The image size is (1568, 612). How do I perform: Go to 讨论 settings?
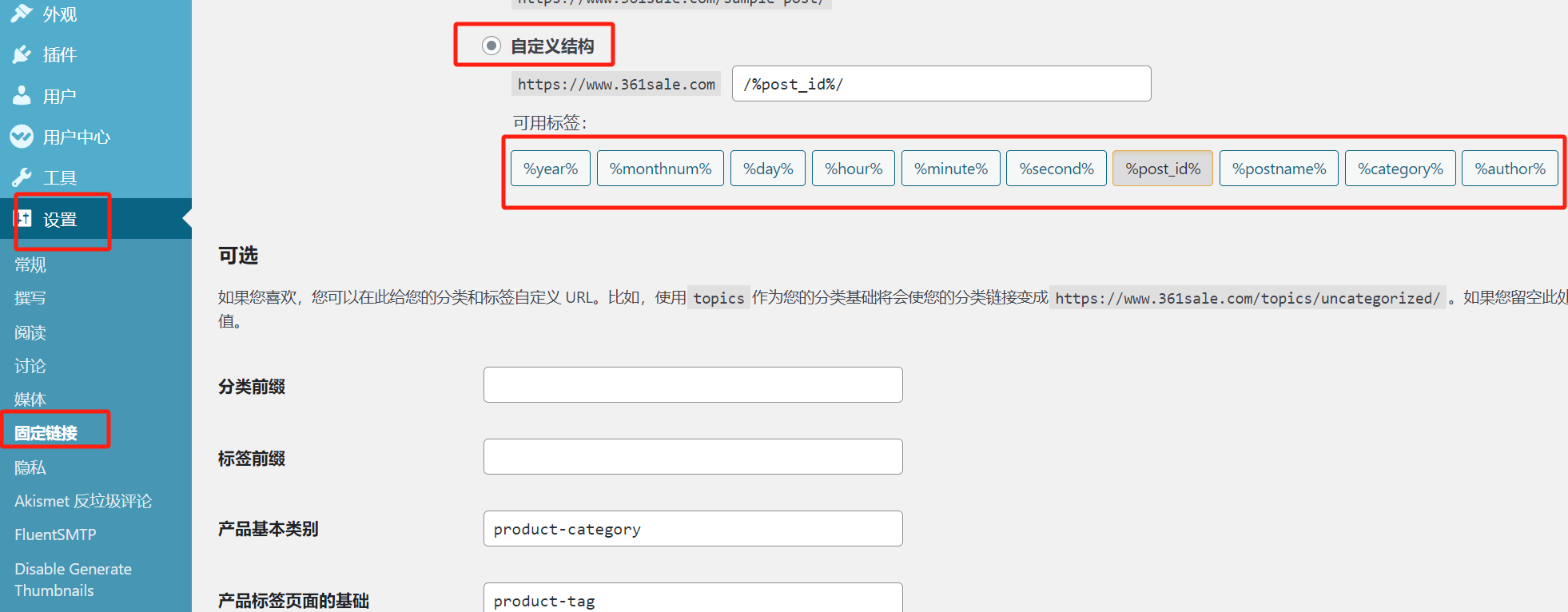click(x=30, y=366)
